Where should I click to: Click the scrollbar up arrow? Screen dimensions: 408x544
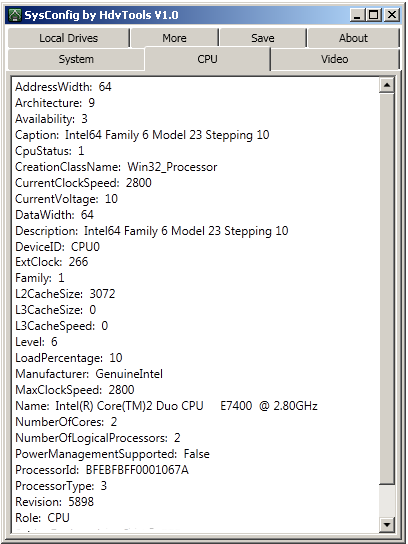387,85
